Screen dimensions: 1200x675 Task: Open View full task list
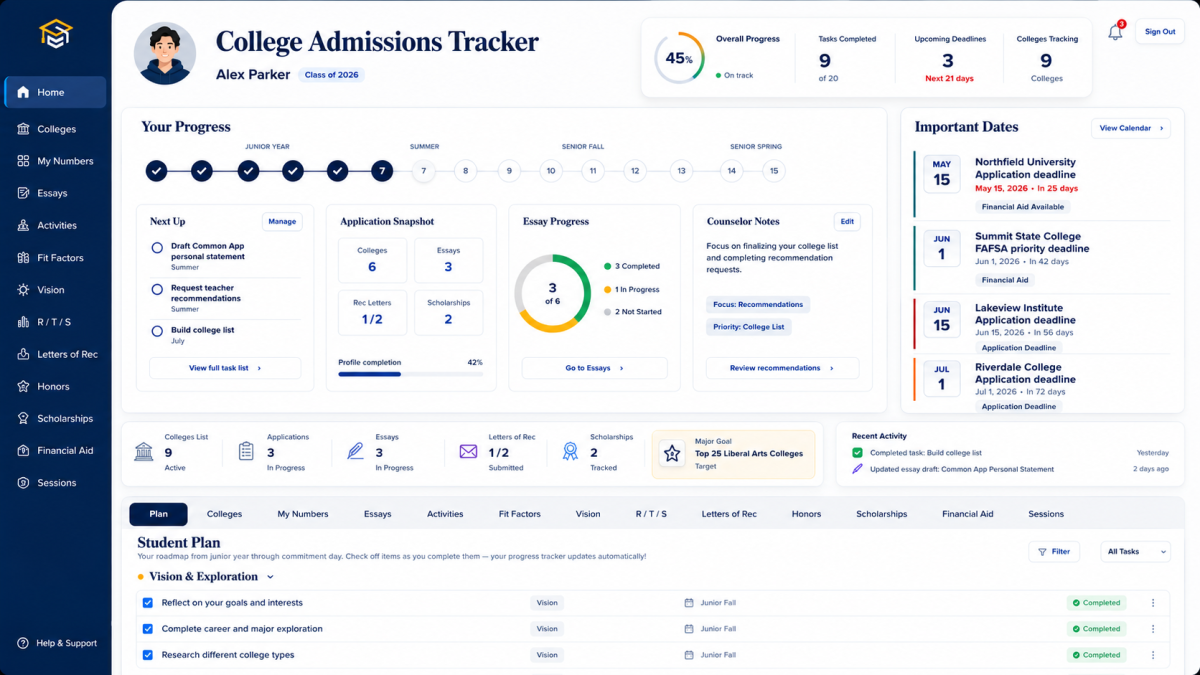[225, 368]
